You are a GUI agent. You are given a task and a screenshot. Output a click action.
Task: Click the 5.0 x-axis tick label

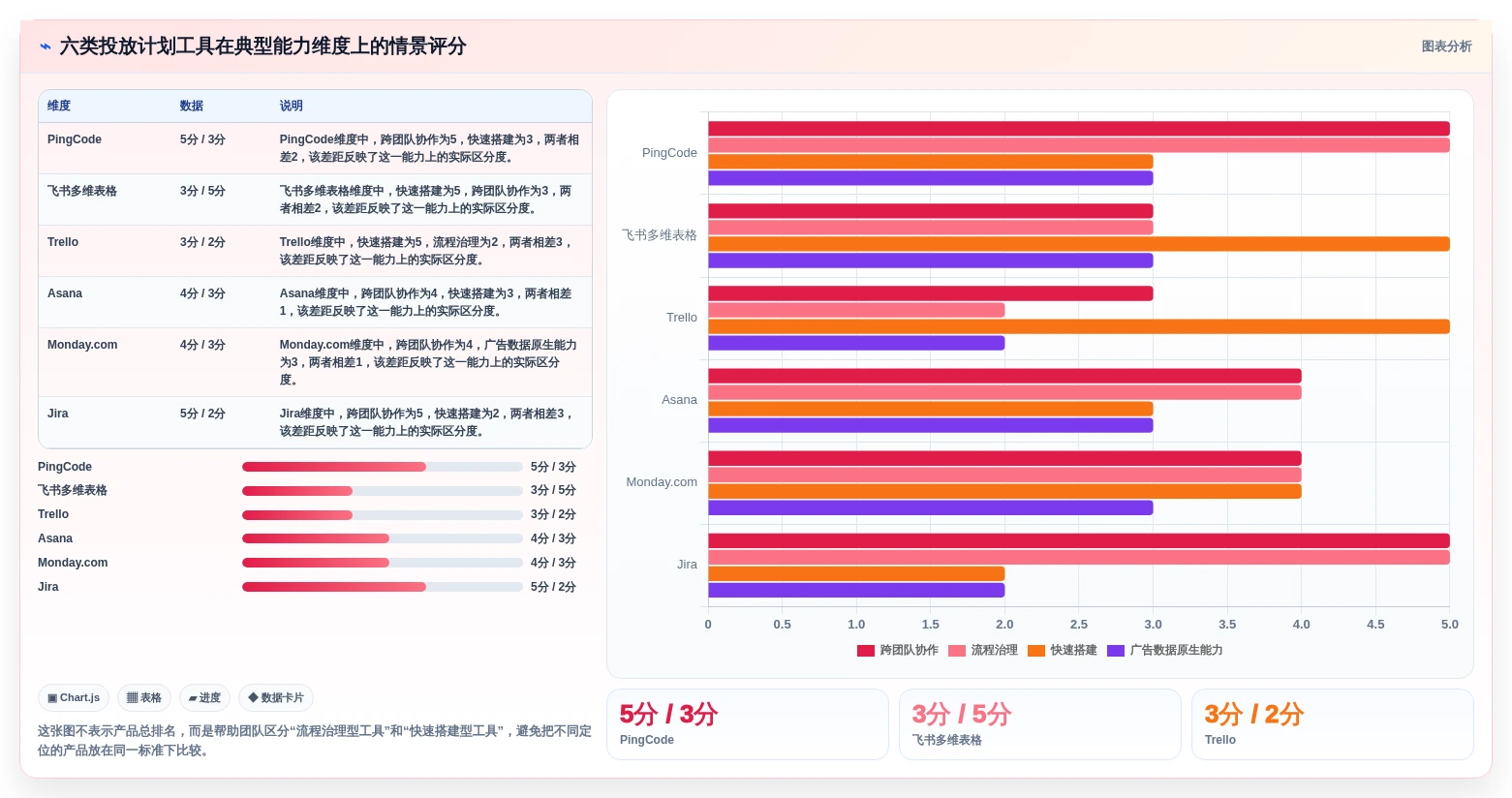pos(1449,625)
